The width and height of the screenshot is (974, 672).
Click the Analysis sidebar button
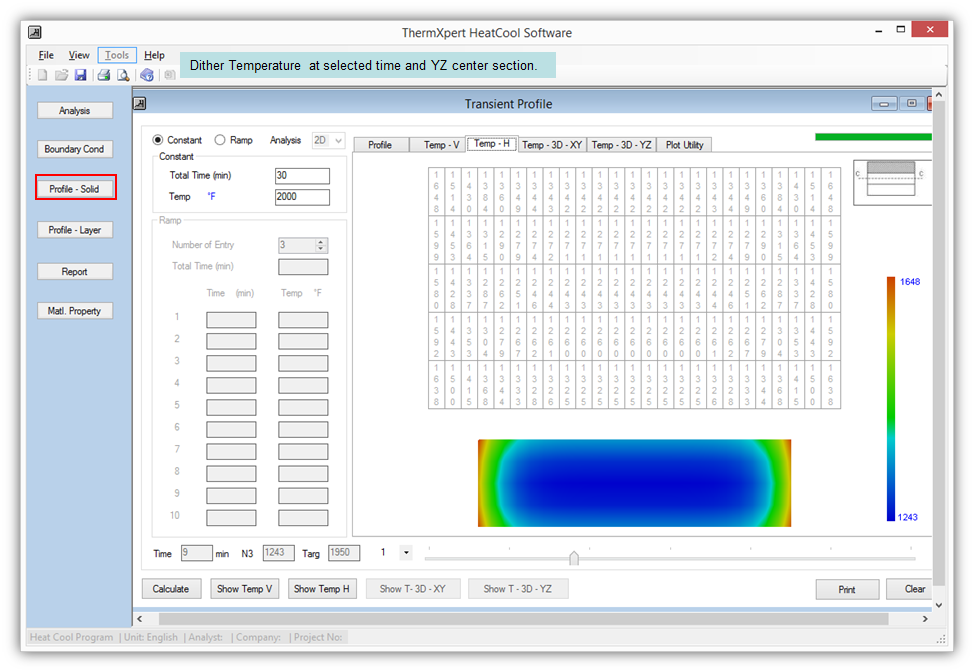point(75,111)
